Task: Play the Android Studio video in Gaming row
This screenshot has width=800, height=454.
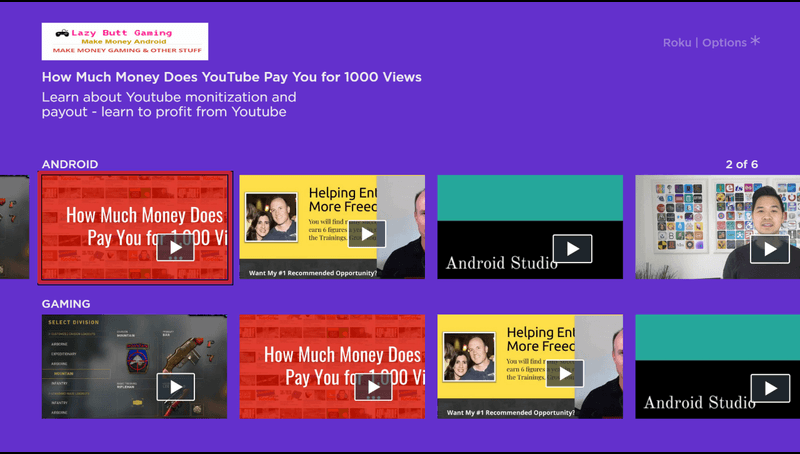Action: 770,388
